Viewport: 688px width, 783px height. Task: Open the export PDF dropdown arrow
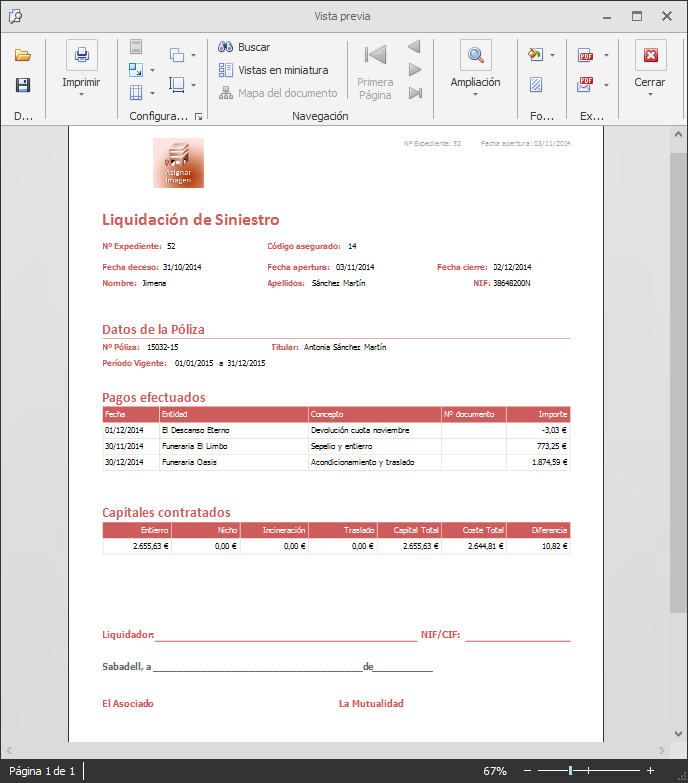[606, 55]
